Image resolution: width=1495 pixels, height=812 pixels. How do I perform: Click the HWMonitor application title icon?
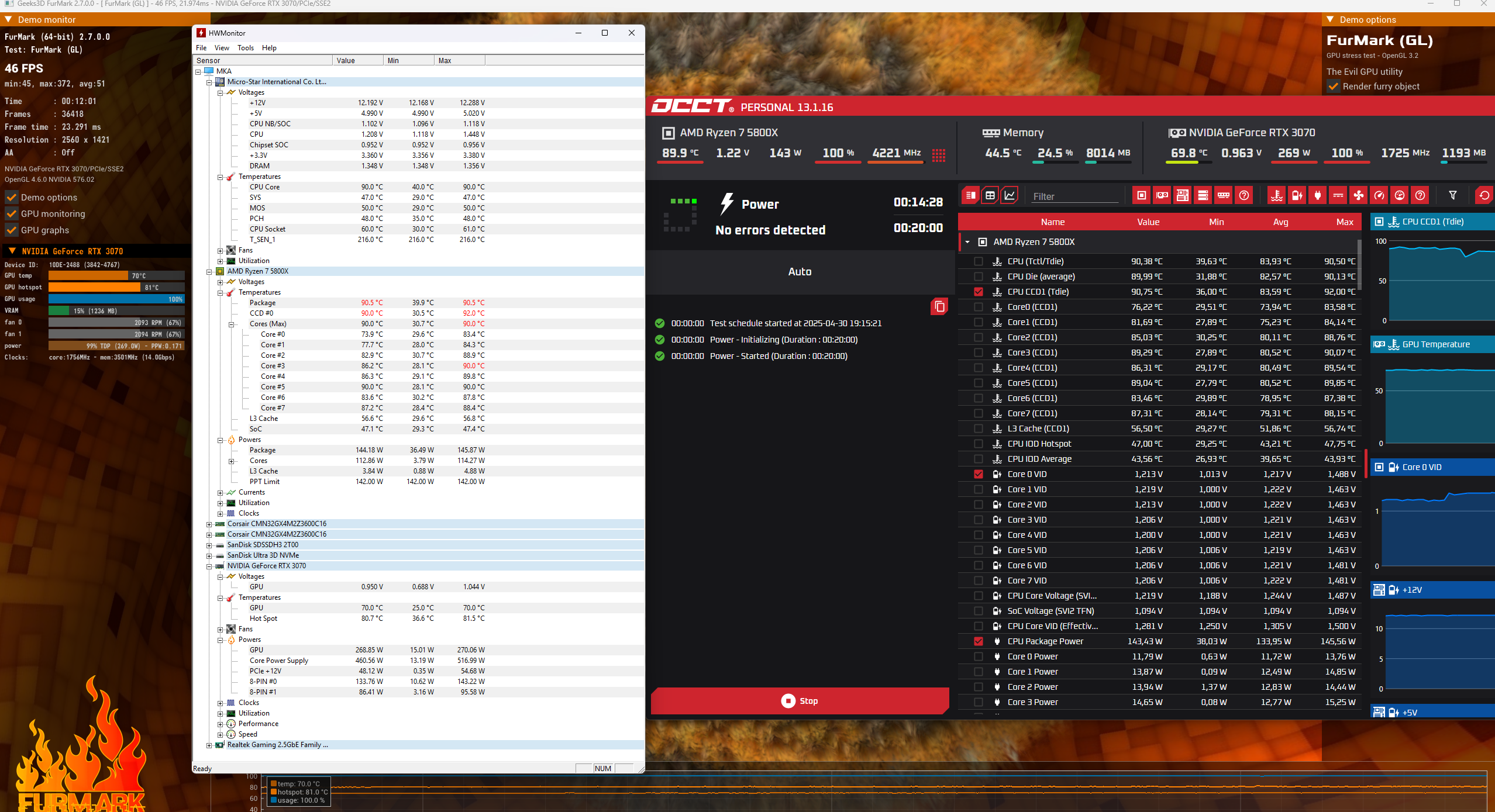coord(201,33)
